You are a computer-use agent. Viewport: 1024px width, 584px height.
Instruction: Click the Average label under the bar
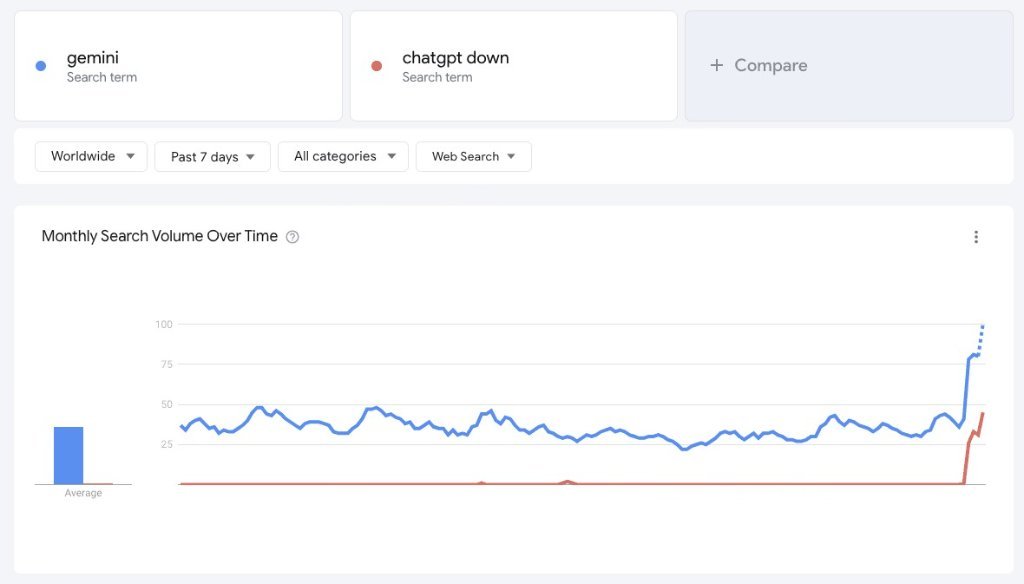click(x=83, y=493)
